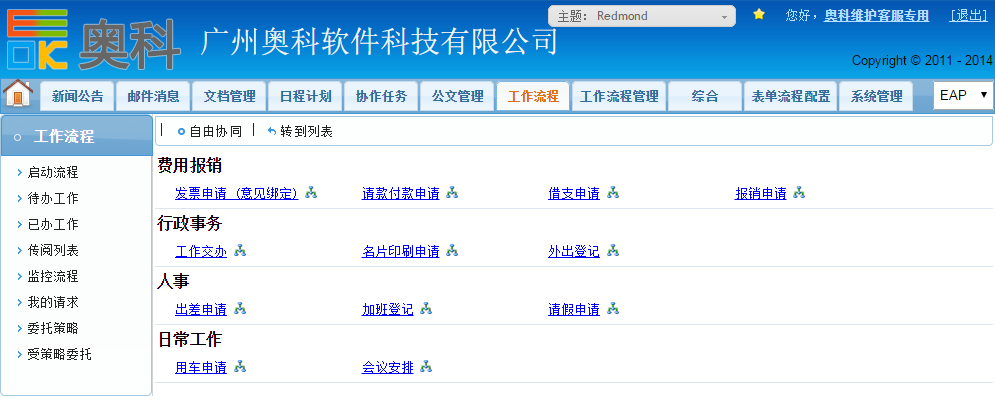
Task: Click flowchart icon beside 报销申请
Action: (799, 194)
